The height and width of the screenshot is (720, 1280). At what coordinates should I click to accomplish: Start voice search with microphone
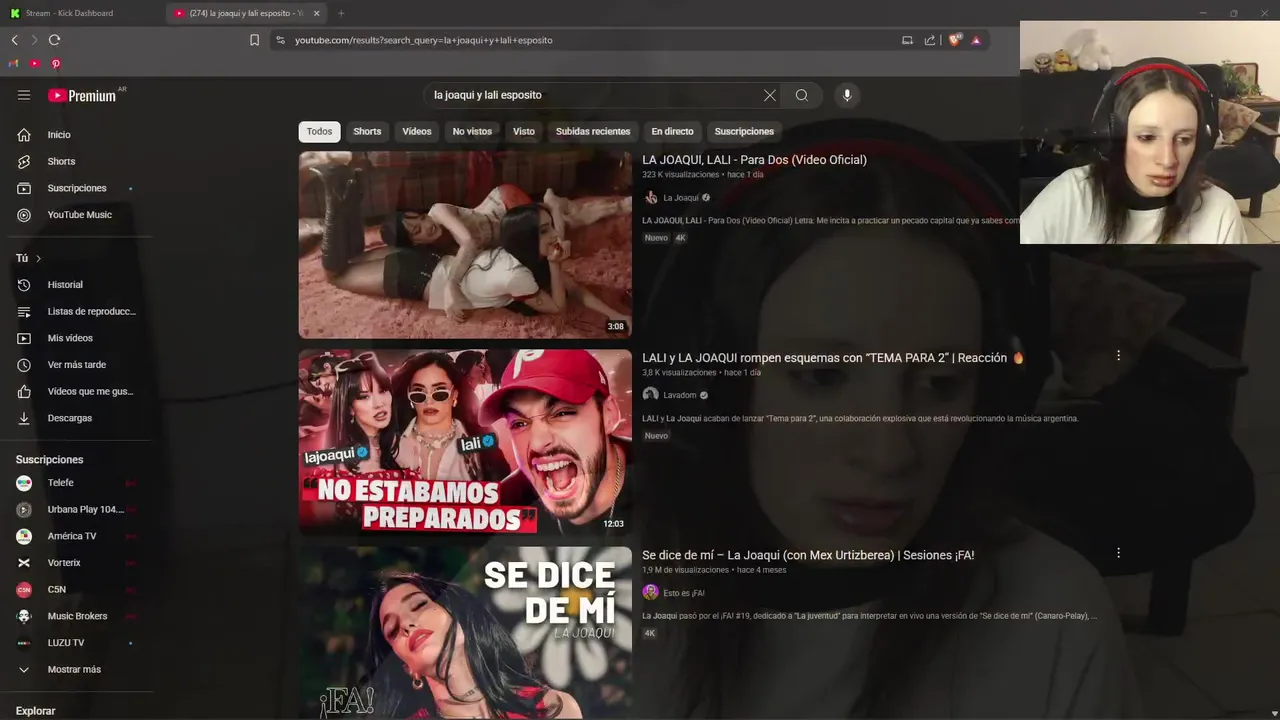click(847, 95)
